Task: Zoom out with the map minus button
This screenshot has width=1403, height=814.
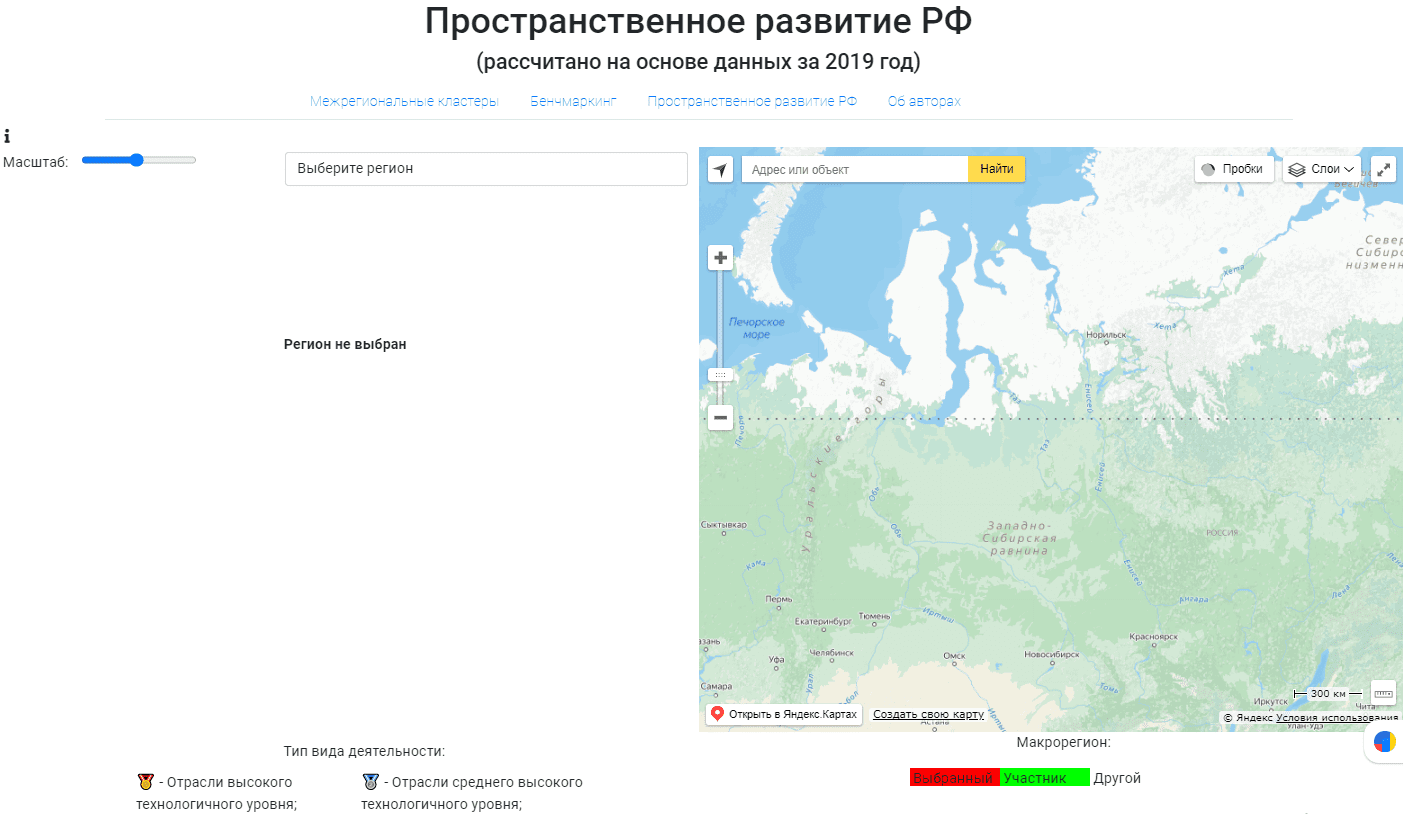Action: tap(720, 417)
